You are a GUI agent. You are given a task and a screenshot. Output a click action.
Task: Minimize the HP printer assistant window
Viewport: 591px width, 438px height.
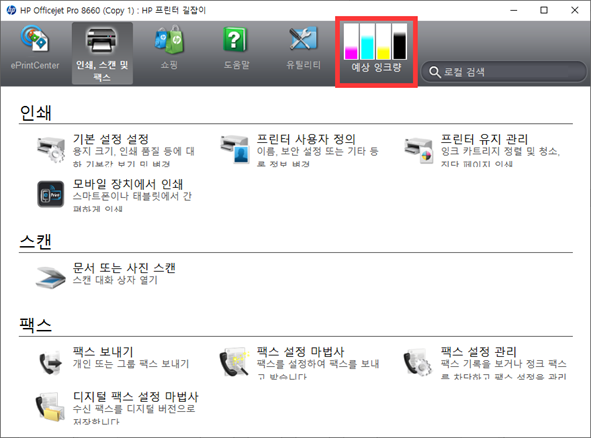coord(514,10)
